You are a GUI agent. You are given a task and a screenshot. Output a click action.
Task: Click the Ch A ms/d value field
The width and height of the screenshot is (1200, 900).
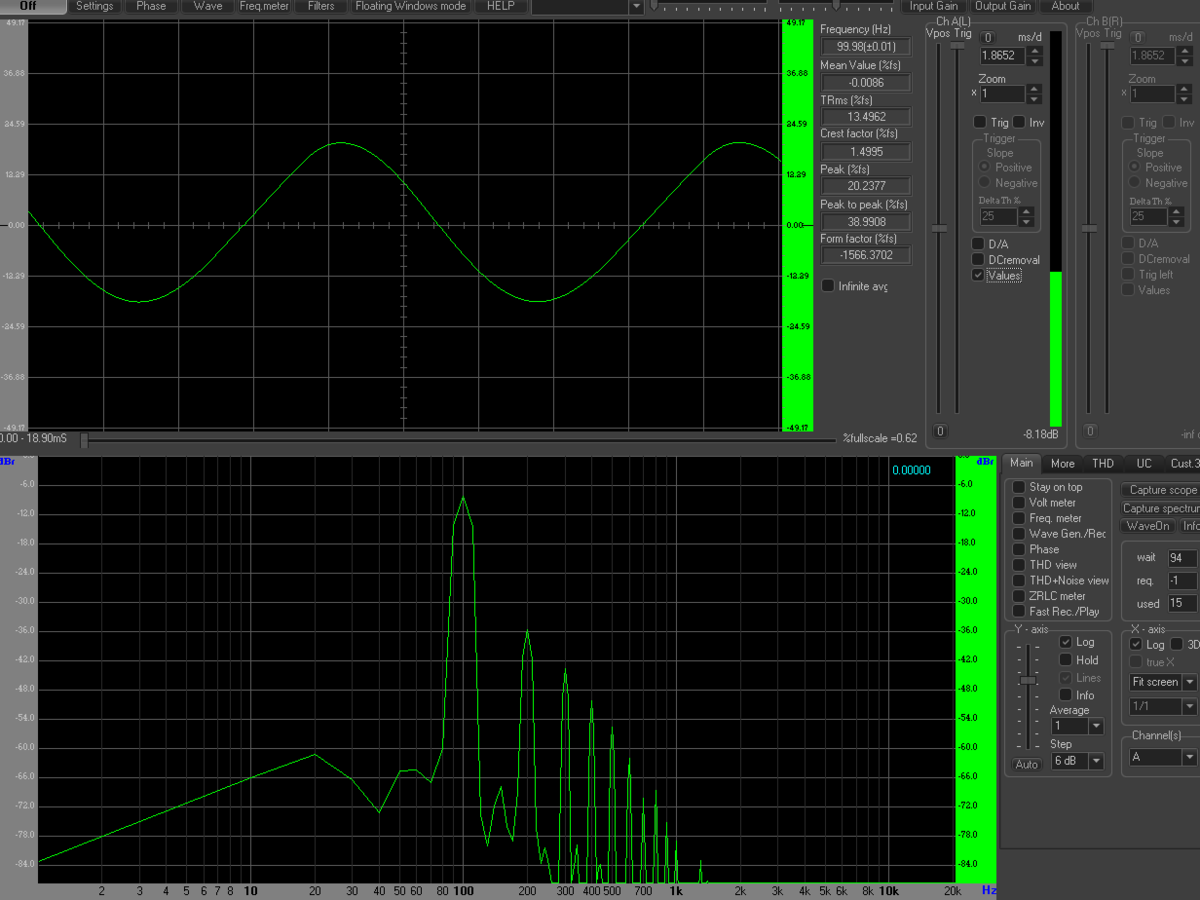1002,57
